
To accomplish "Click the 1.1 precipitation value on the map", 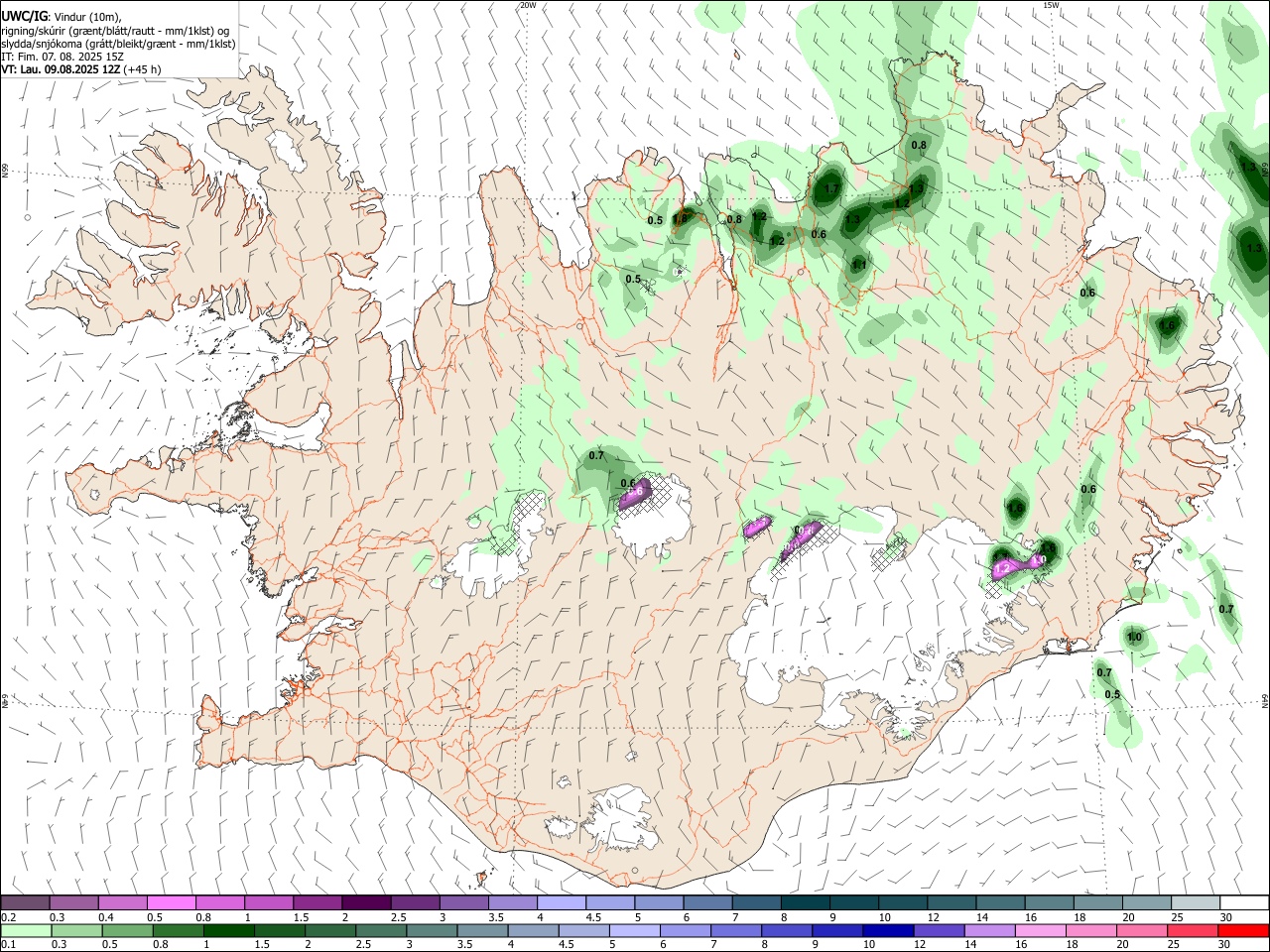I will pos(859,266).
